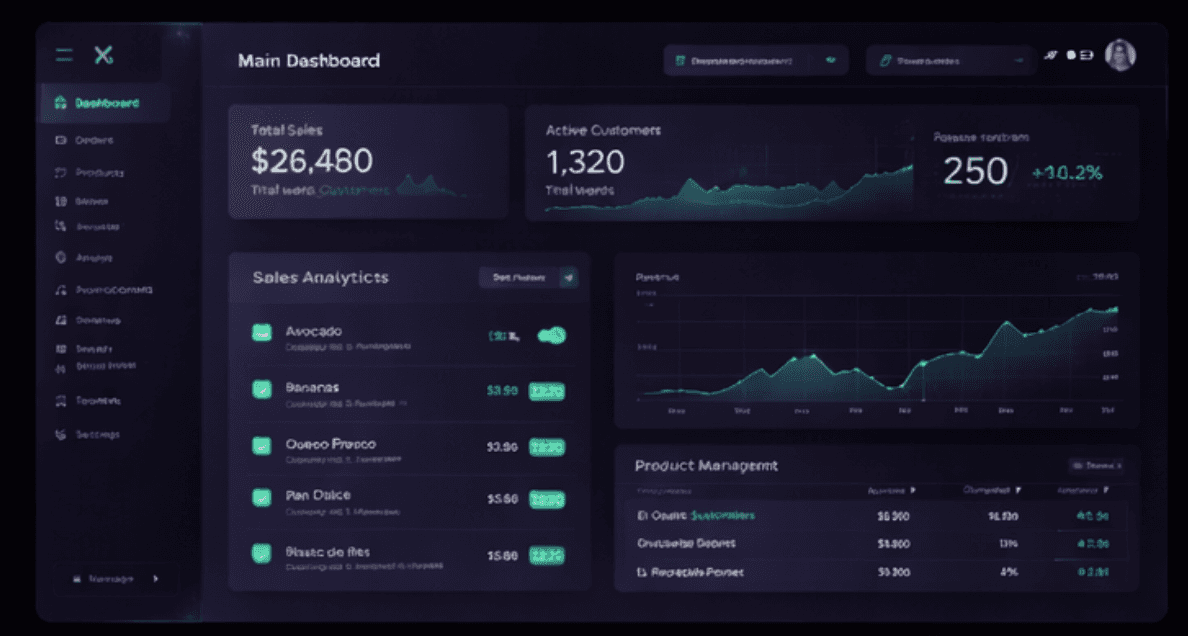1188x636 pixels.
Task: Select Dashboard in the sidebar menu
Action: point(100,102)
